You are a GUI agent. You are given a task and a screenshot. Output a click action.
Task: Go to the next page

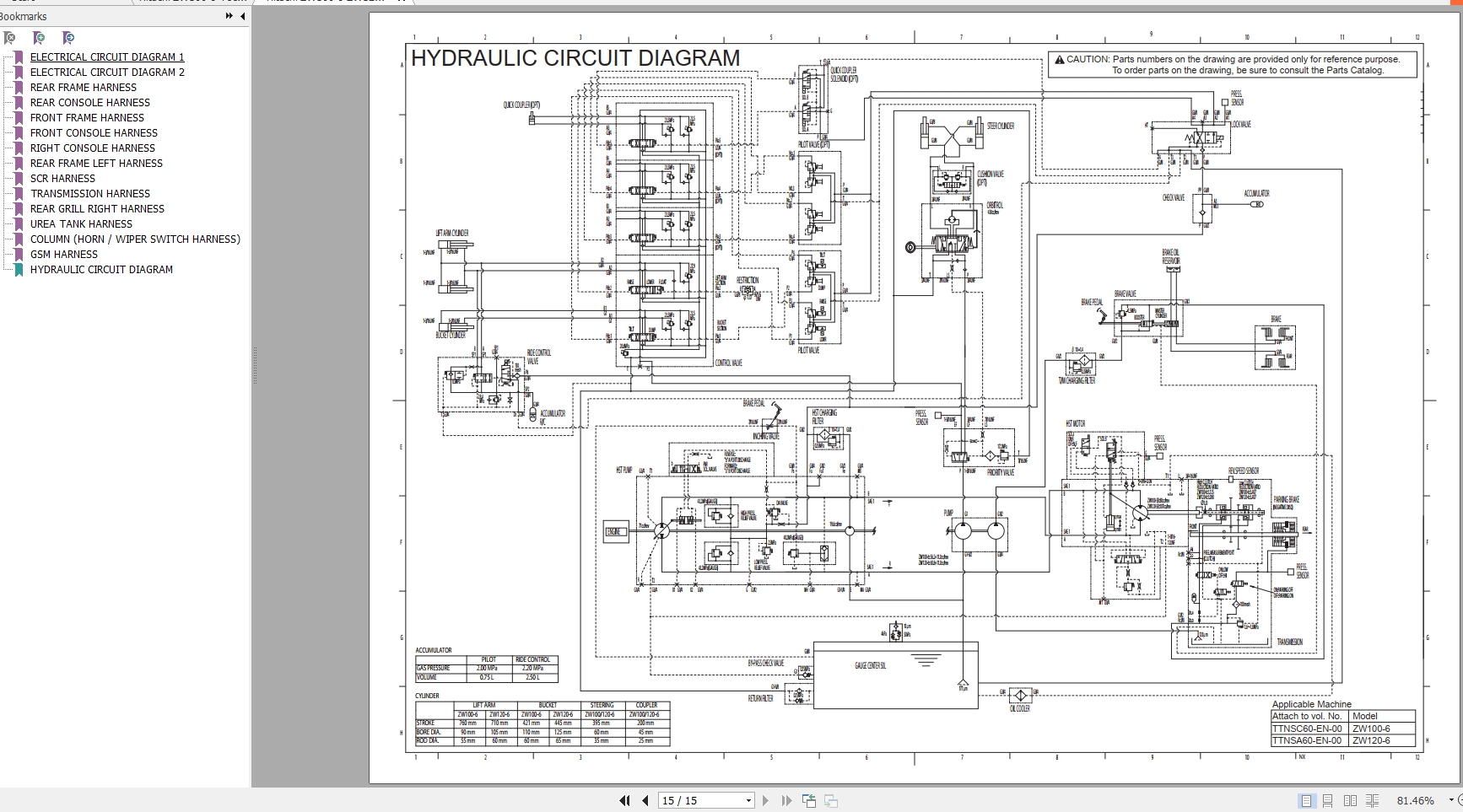click(765, 800)
